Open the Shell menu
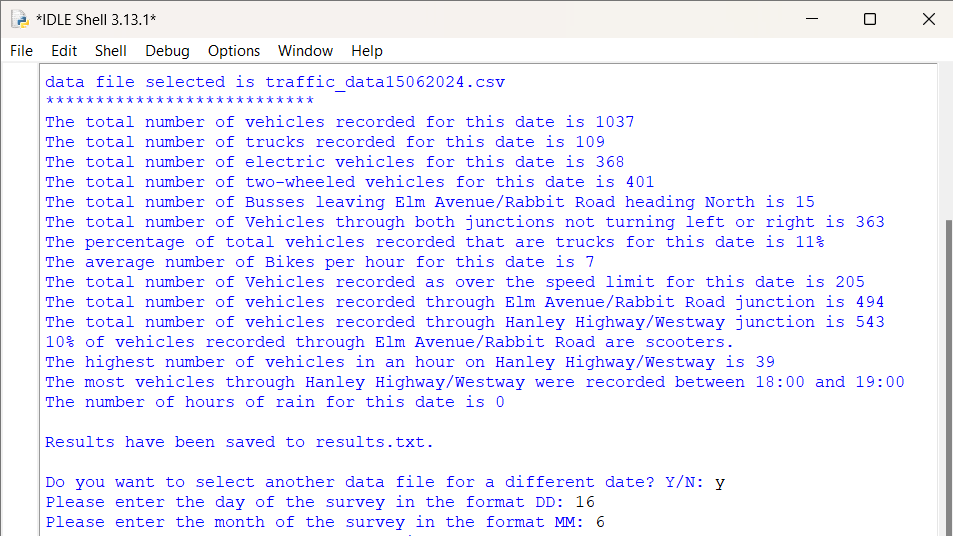 (x=111, y=51)
